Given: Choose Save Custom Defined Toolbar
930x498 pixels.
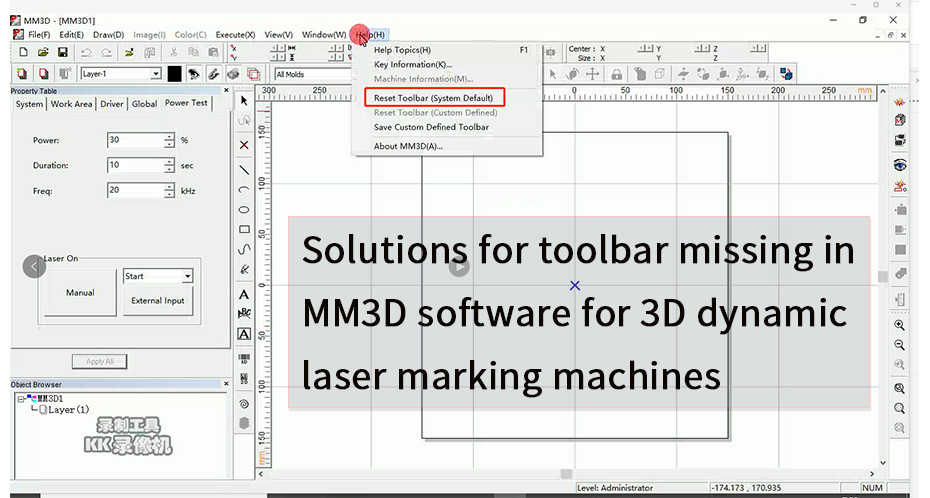Looking at the screenshot, I should click(431, 127).
